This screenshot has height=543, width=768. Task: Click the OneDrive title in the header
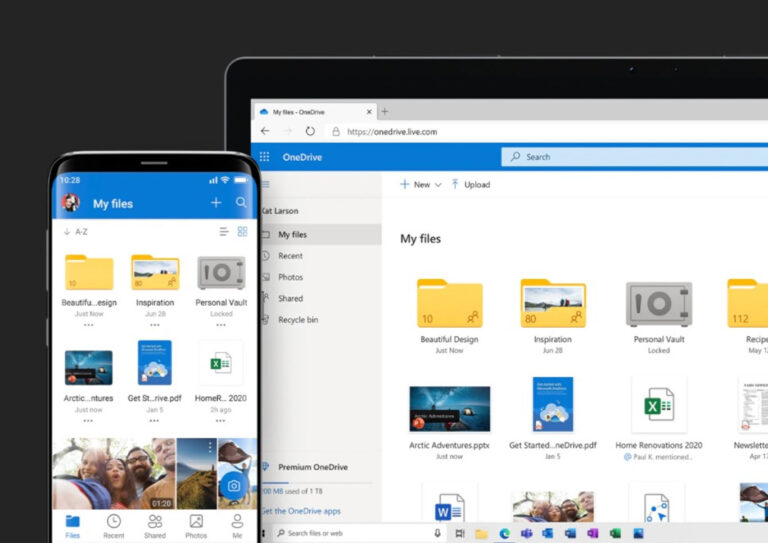click(302, 157)
